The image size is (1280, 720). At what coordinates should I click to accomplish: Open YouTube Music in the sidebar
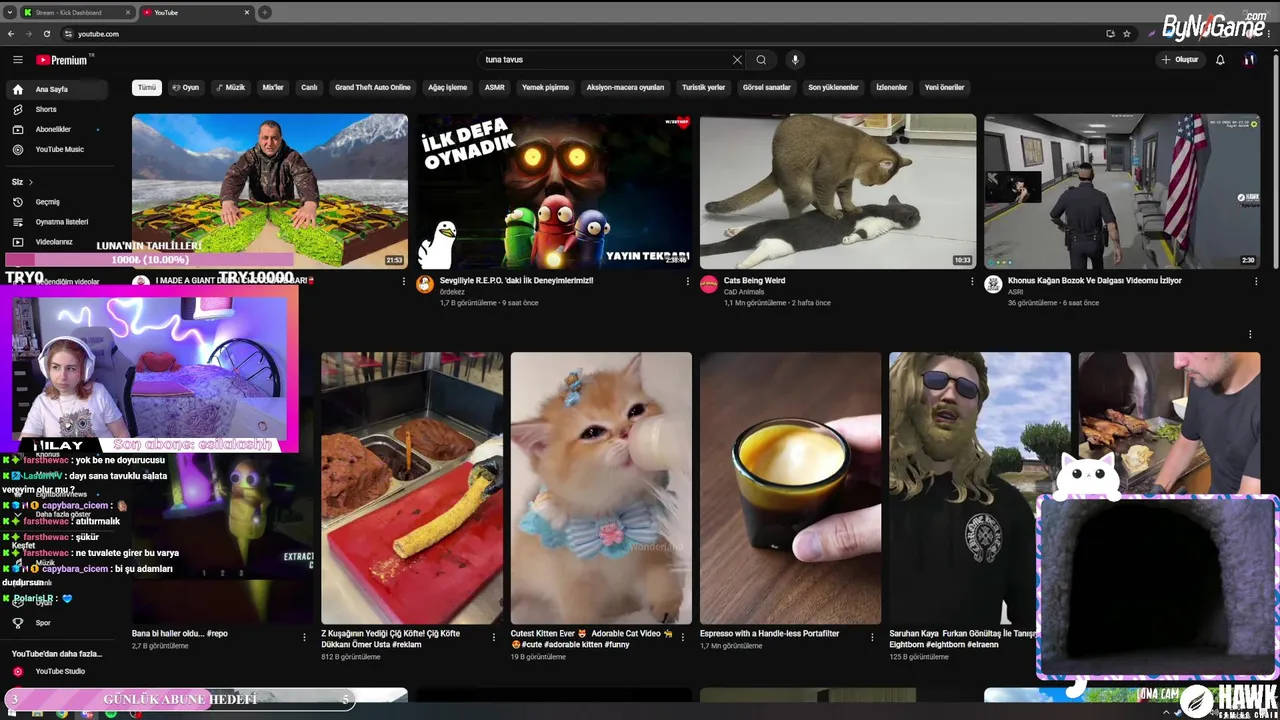point(56,149)
